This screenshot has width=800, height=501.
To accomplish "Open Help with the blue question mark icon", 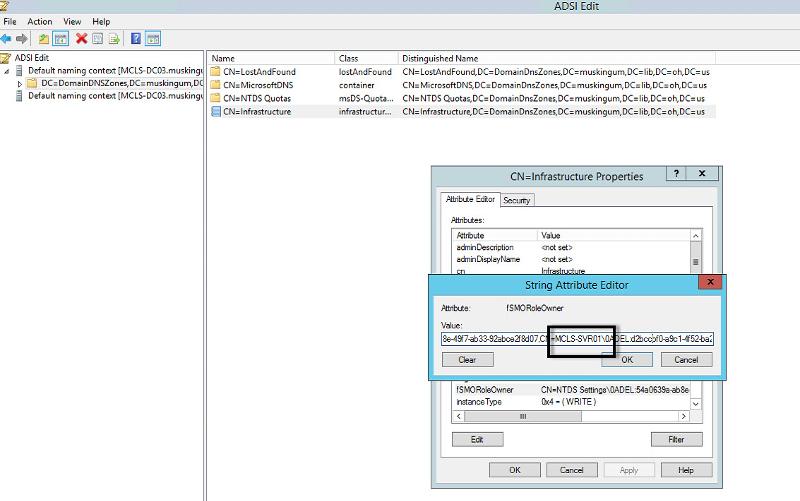I will coord(136,38).
